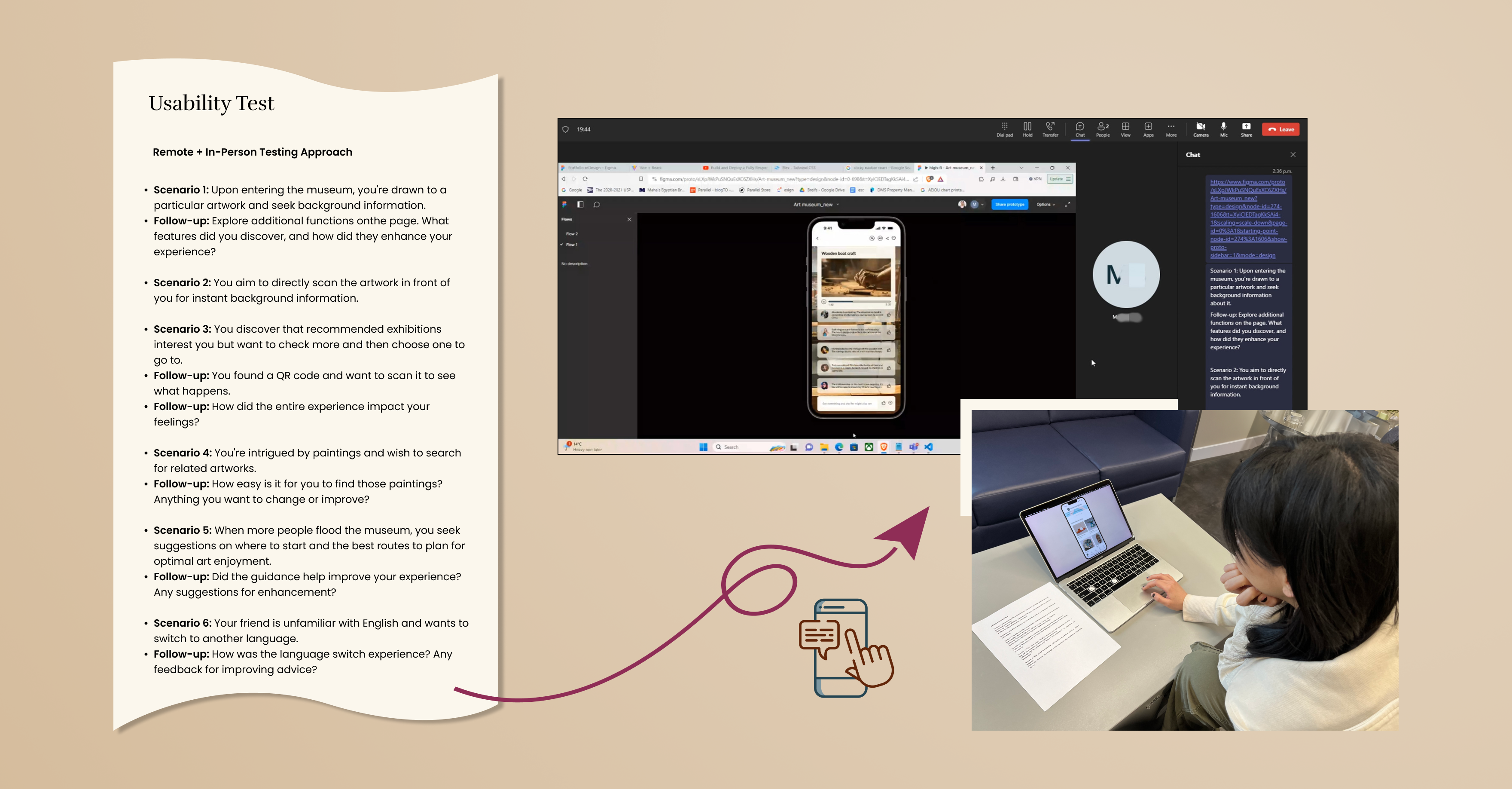Open the People panel in Teams

(x=1103, y=129)
